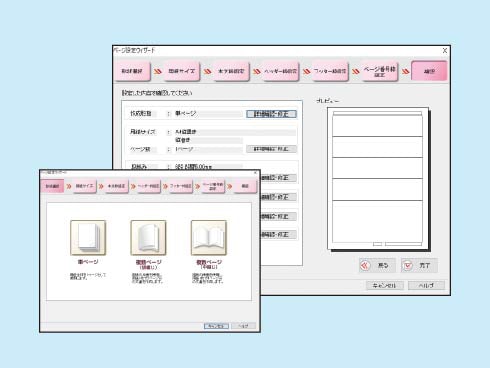Select the highlighted 確認 step in the back window

tap(429, 71)
